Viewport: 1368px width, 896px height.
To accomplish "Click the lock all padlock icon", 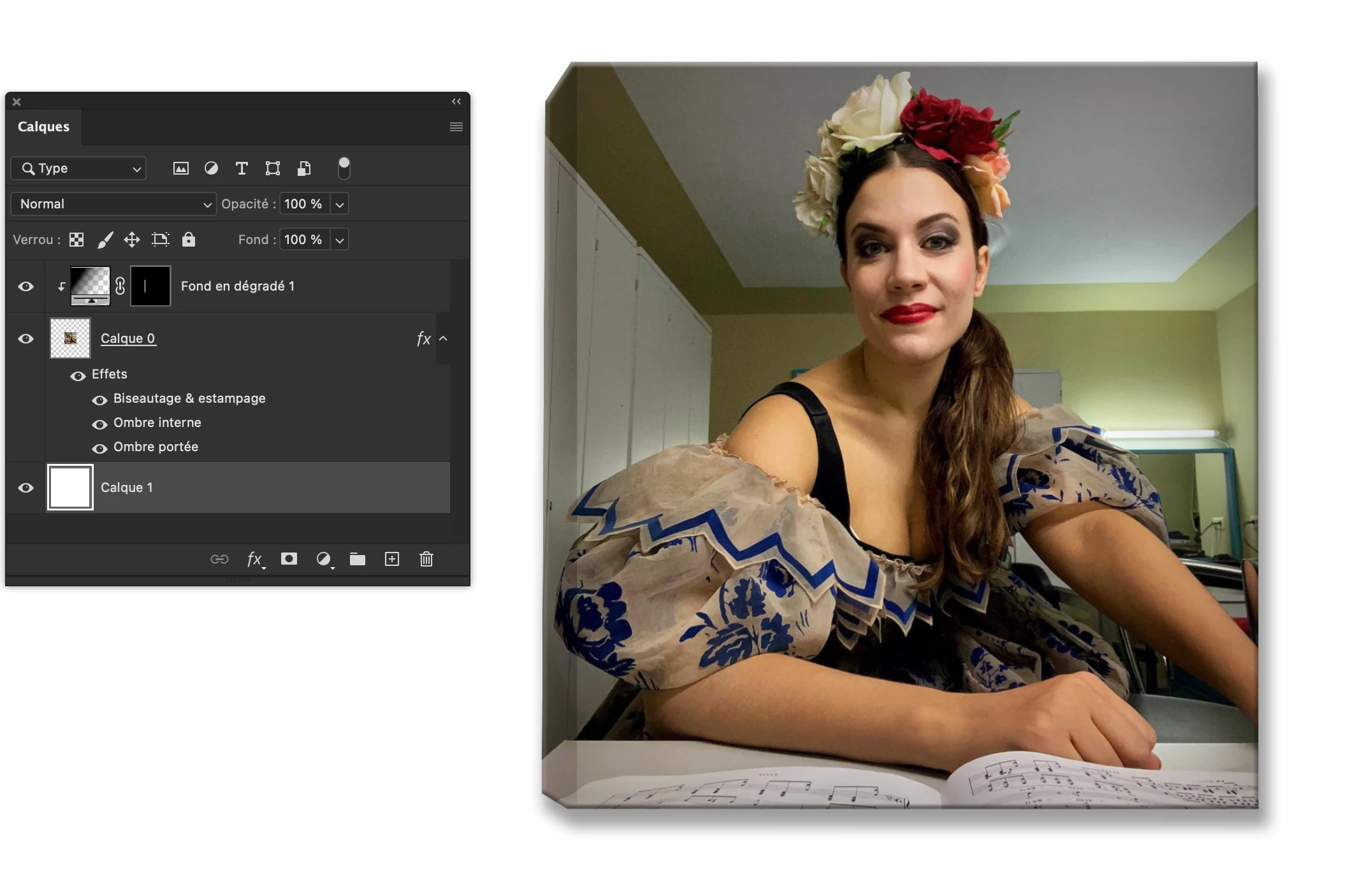I will (188, 240).
